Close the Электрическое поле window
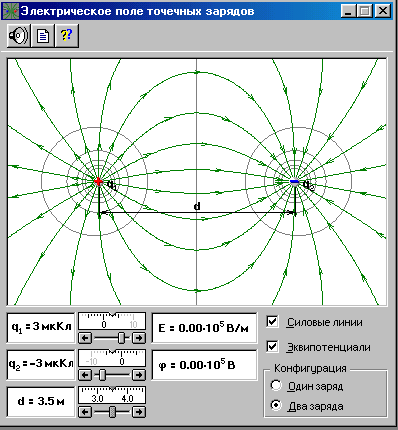The image size is (398, 430). click(383, 12)
